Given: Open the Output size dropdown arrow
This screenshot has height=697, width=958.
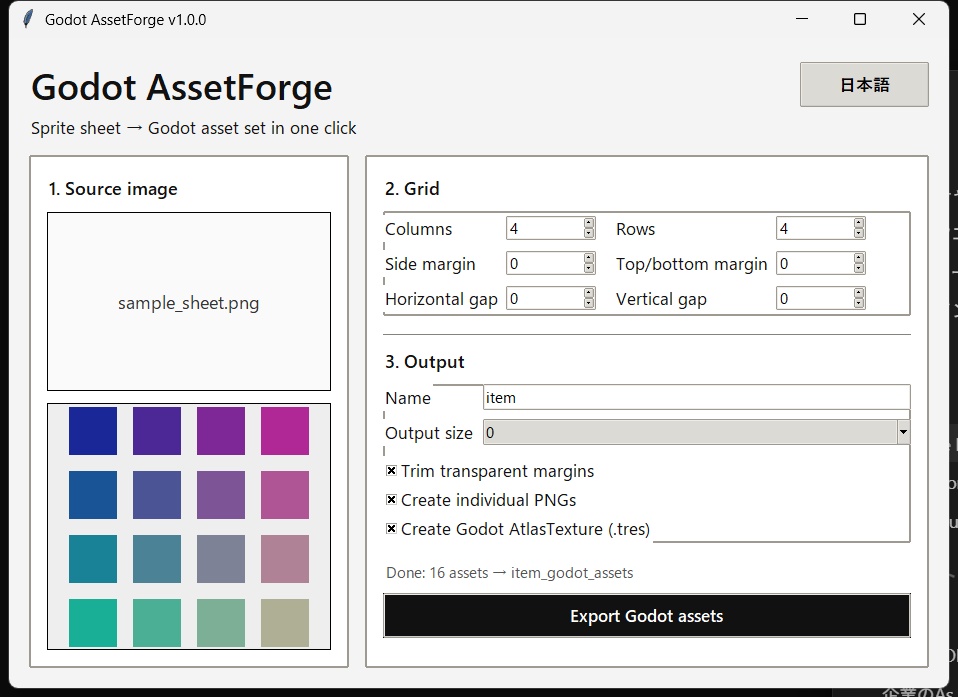Looking at the screenshot, I should point(903,432).
